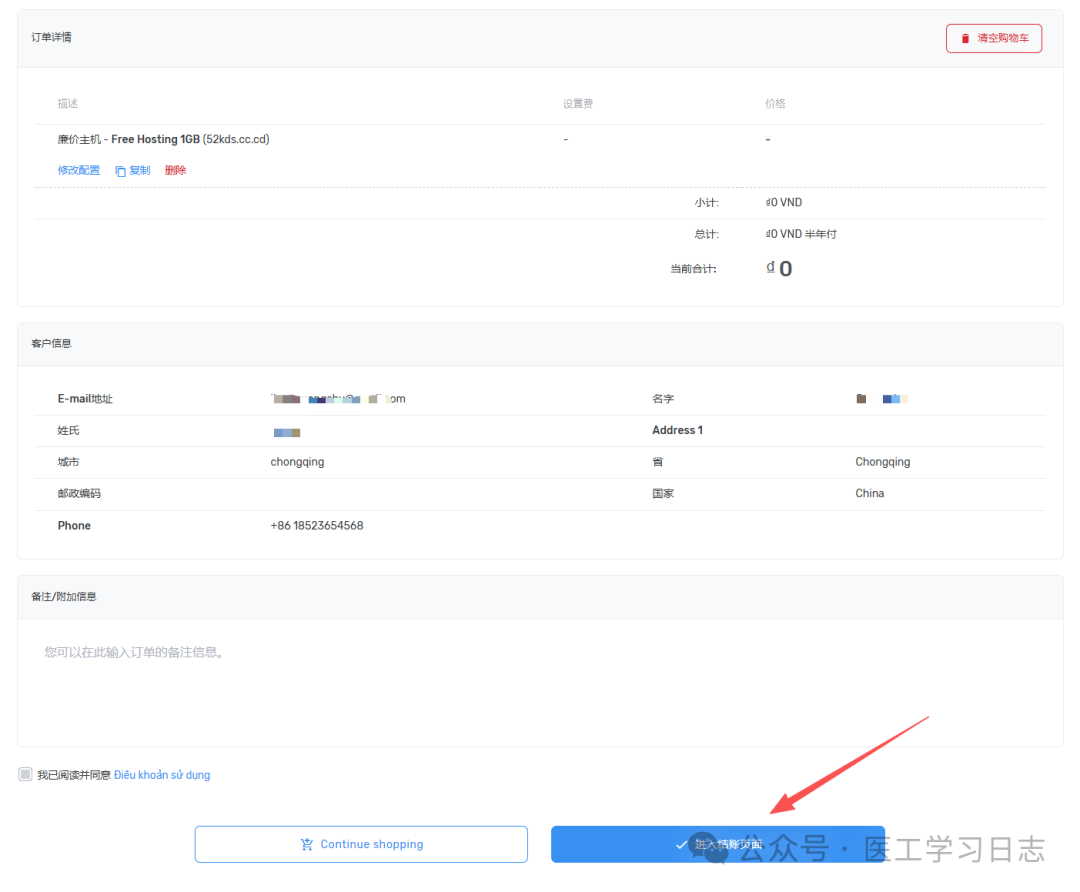
Task: Click the copy icon beside 复制
Action: click(x=120, y=171)
